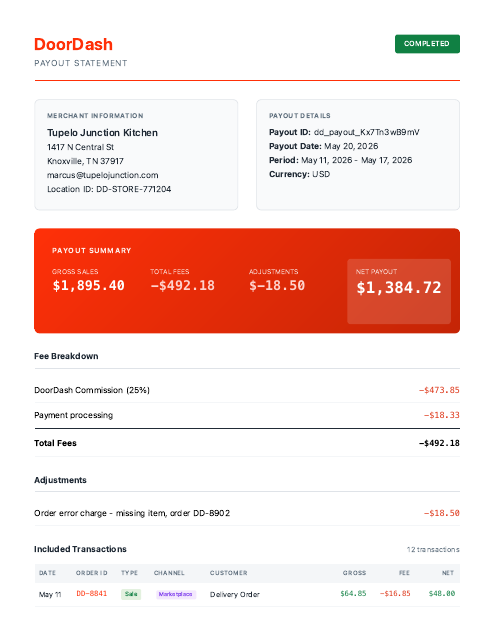
Task: Select Knoxville, TN 37917 text
Action: click(x=85, y=161)
